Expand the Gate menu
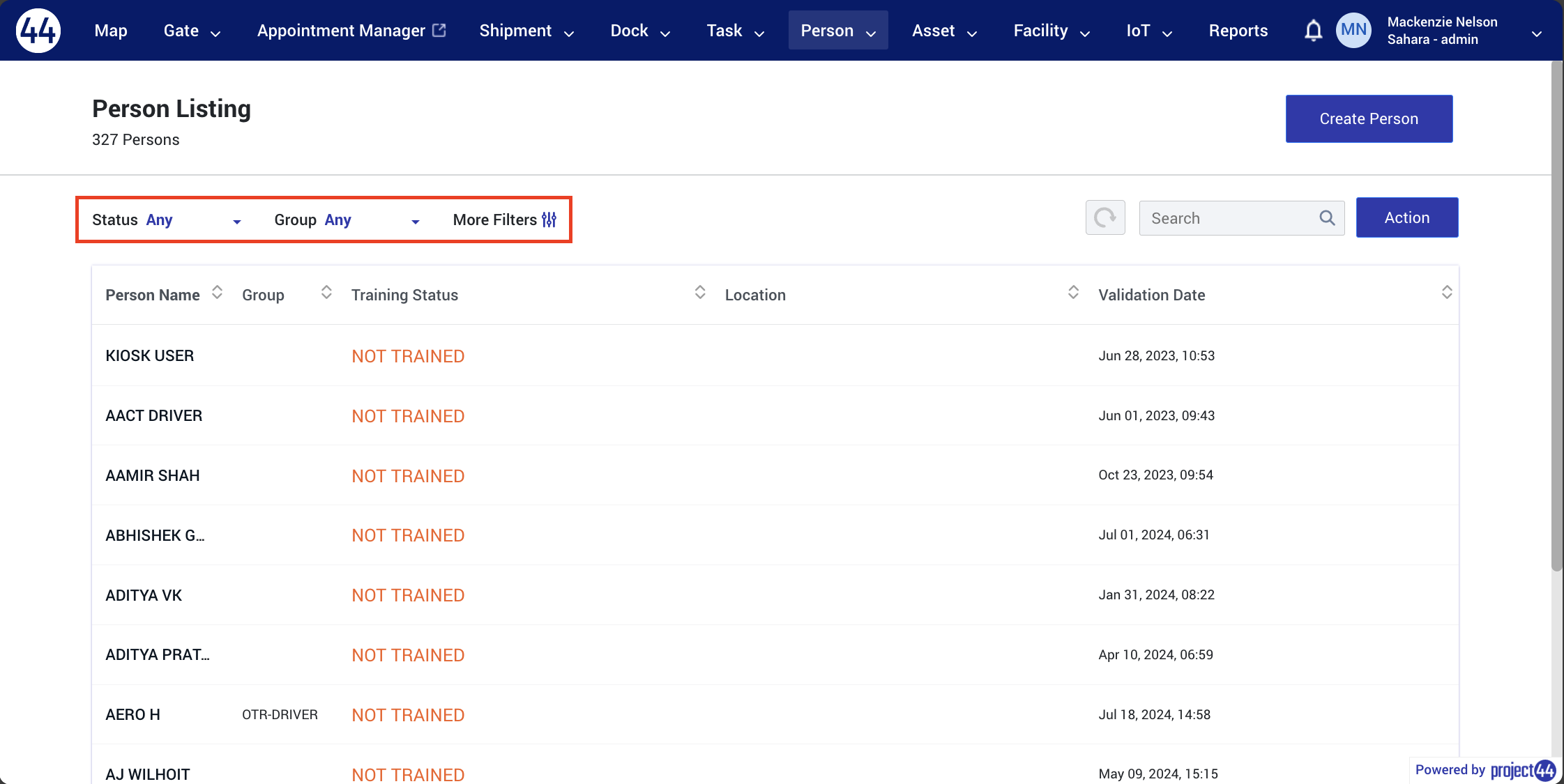 pyautogui.click(x=192, y=31)
